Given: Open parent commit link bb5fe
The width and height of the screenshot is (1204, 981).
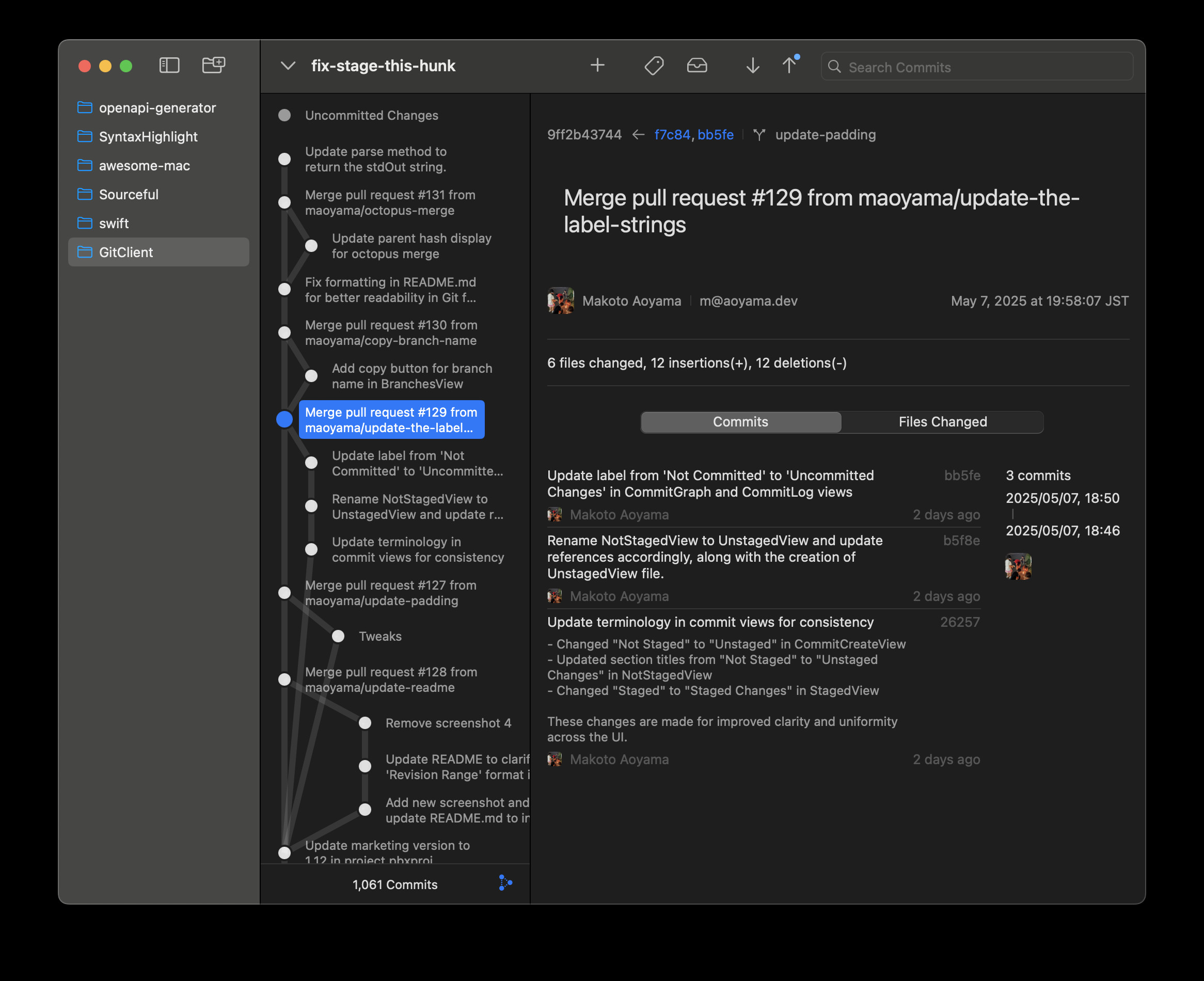Looking at the screenshot, I should (x=715, y=134).
